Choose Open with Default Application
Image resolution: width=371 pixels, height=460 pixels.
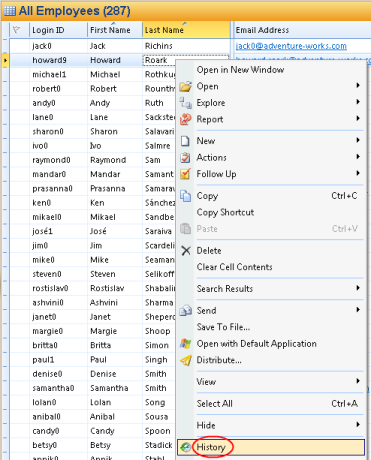point(271,344)
